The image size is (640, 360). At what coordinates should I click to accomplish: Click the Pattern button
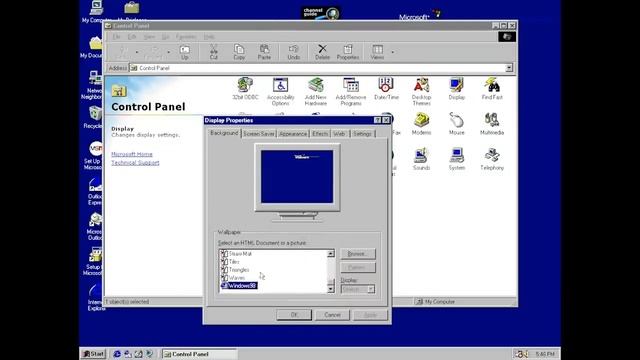click(x=358, y=267)
